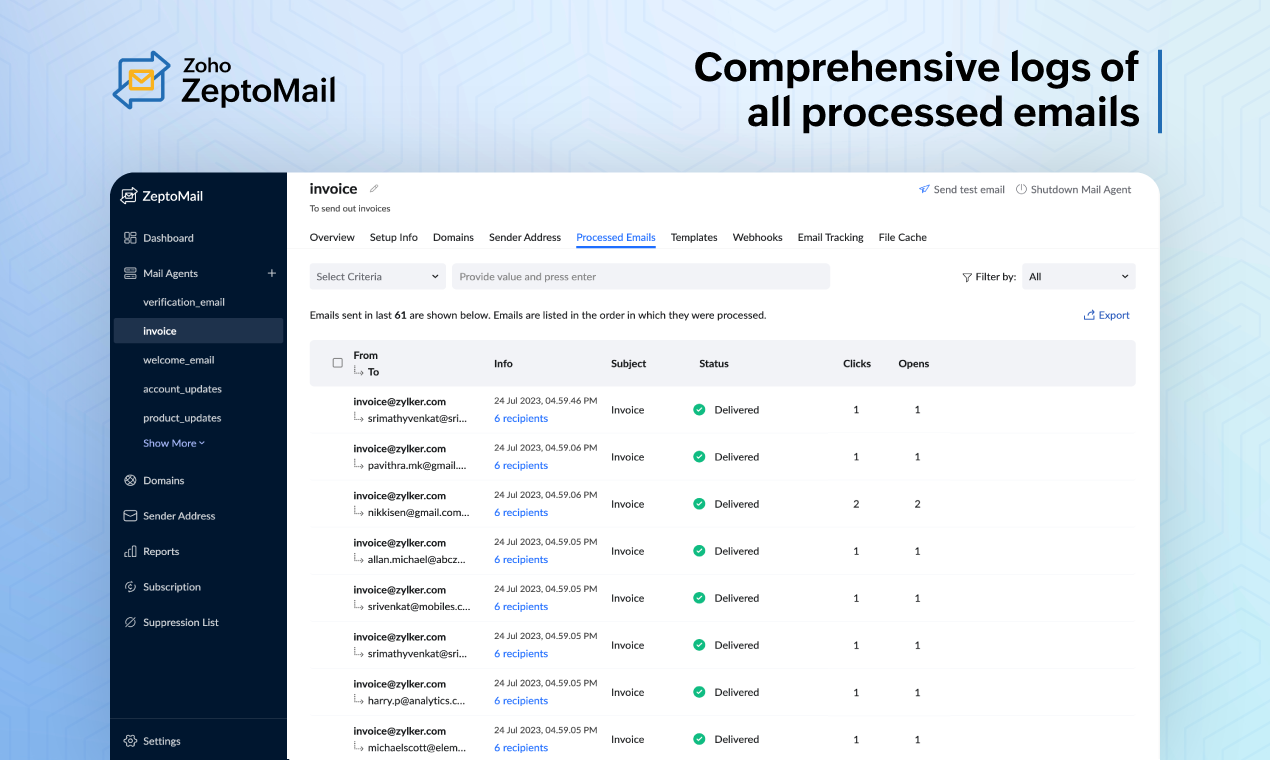Edit the invoice agent name via pencil icon
This screenshot has height=760, width=1270.
[x=374, y=188]
